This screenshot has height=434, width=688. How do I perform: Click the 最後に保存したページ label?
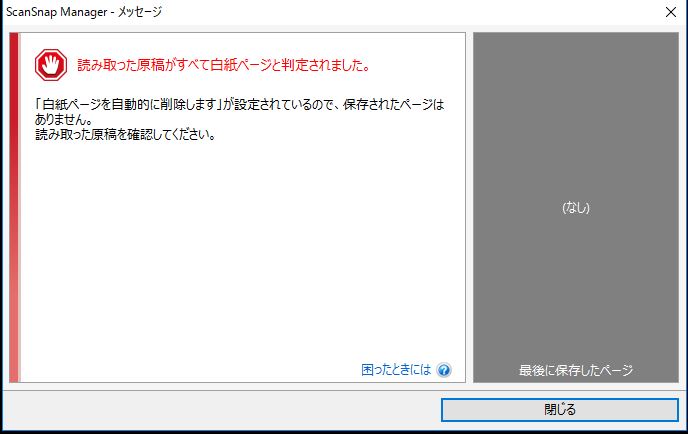(575, 370)
